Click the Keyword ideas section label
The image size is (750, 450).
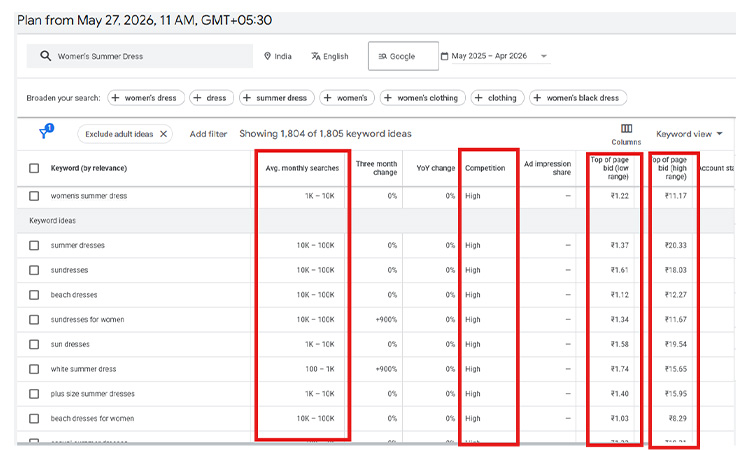click(53, 220)
